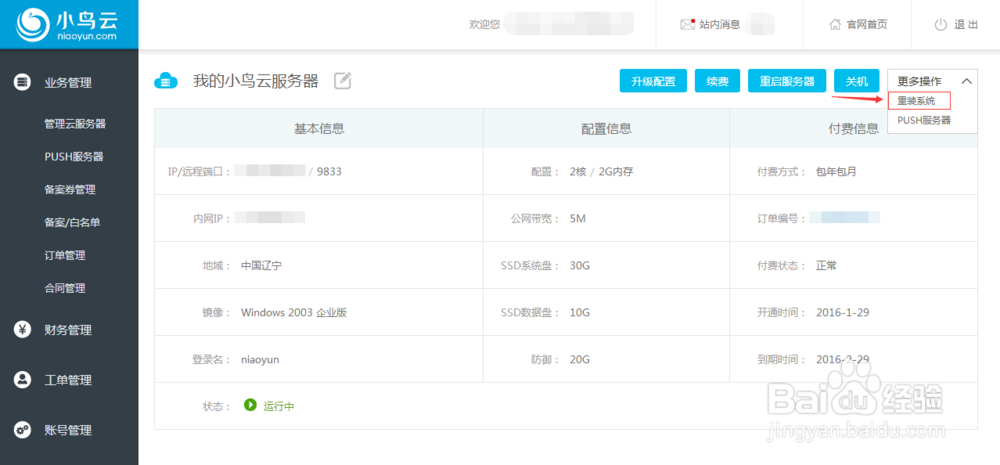The width and height of the screenshot is (1000, 465).
Task: Open 订单管理 in the sidebar
Action: click(x=64, y=255)
